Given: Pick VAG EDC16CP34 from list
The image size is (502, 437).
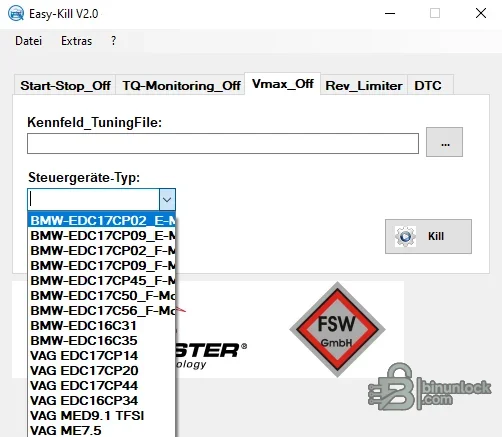Looking at the screenshot, I should [102, 401].
